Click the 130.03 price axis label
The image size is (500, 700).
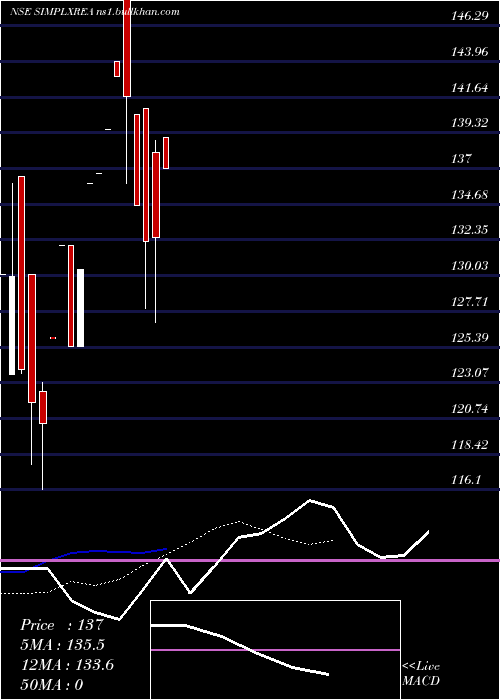coord(470,266)
